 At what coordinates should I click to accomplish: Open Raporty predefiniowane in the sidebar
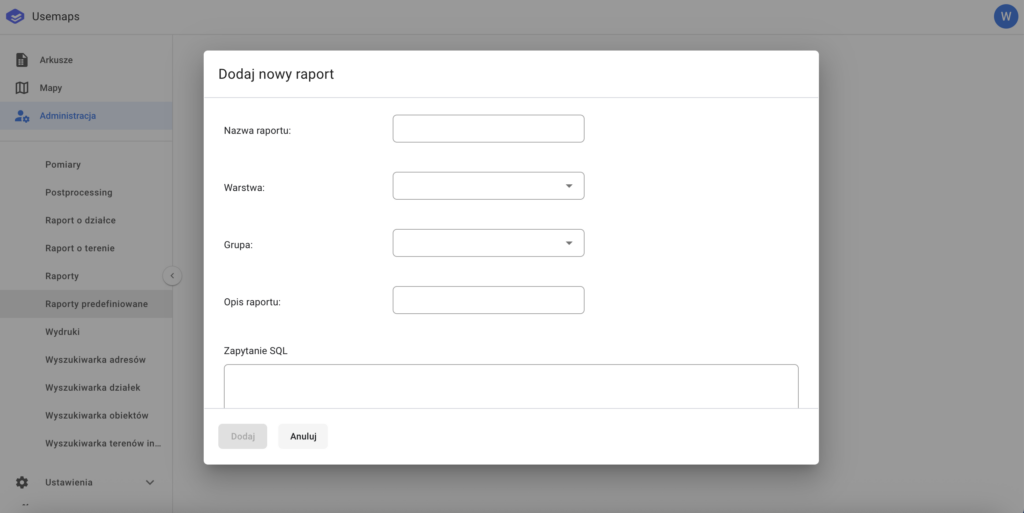[x=96, y=304]
